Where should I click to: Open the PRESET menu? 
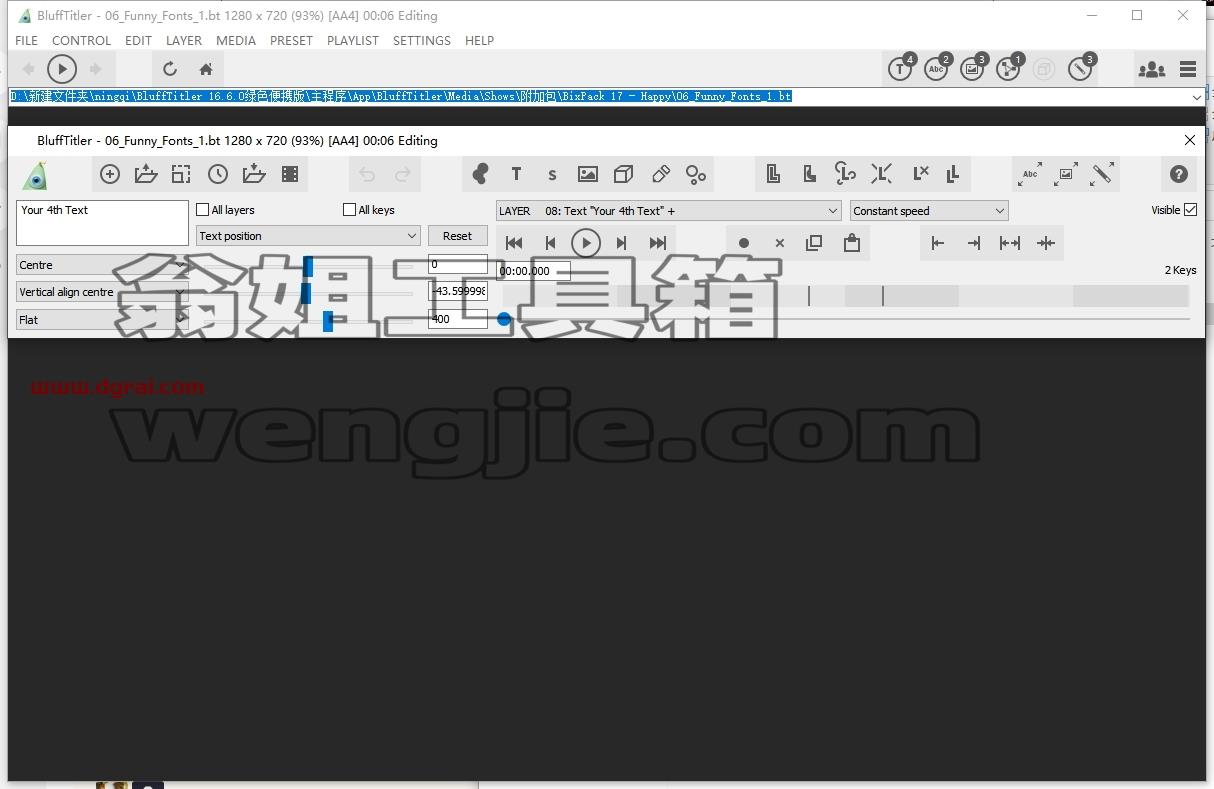291,40
